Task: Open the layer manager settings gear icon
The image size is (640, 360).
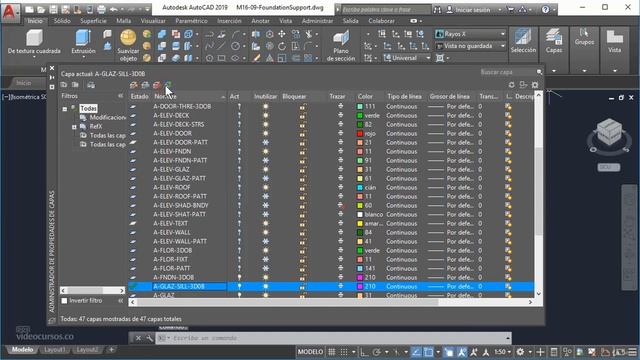Action: (x=535, y=85)
